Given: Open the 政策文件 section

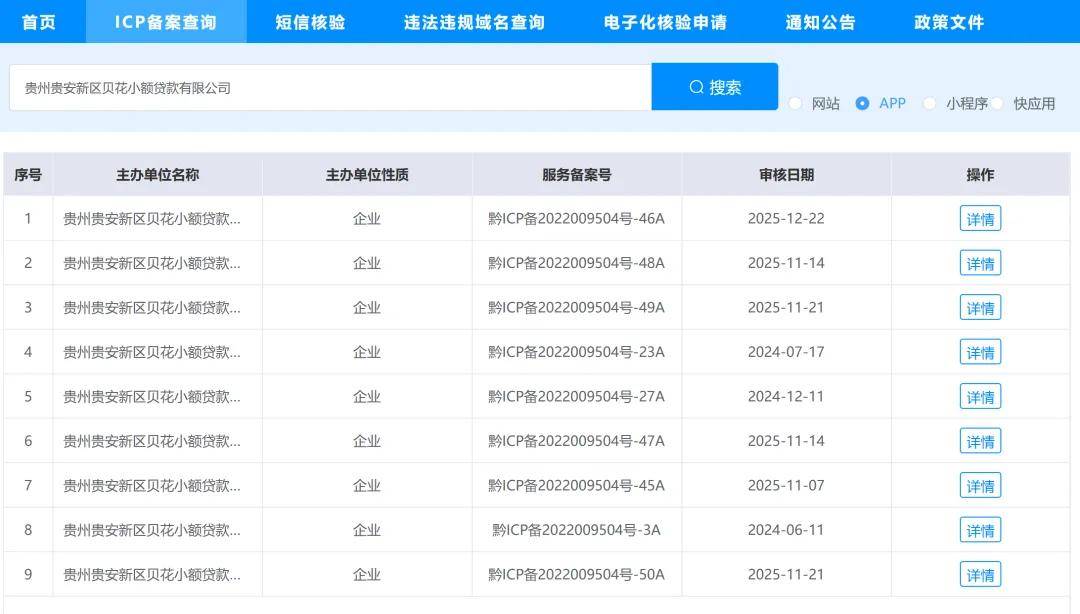Looking at the screenshot, I should [x=945, y=22].
